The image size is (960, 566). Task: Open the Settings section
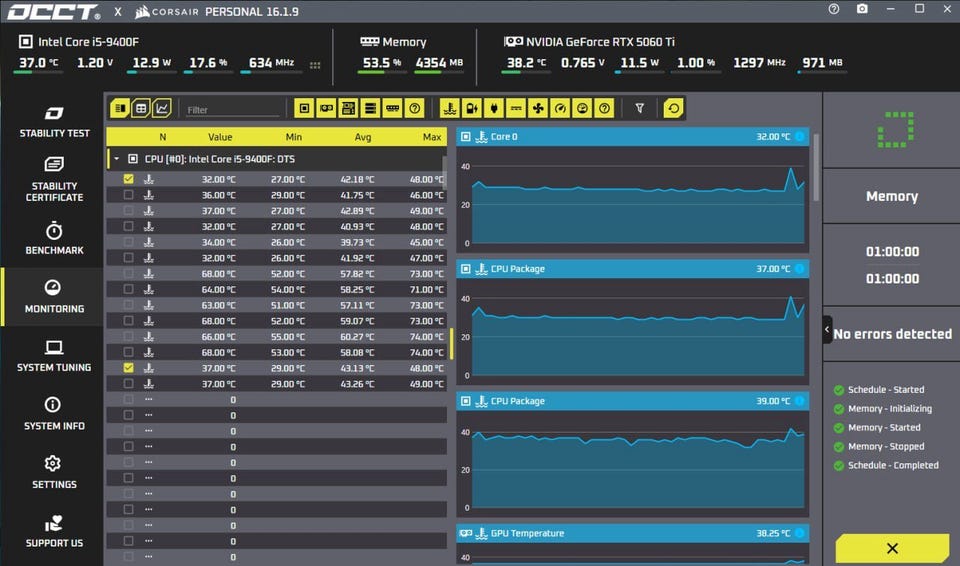(x=54, y=472)
